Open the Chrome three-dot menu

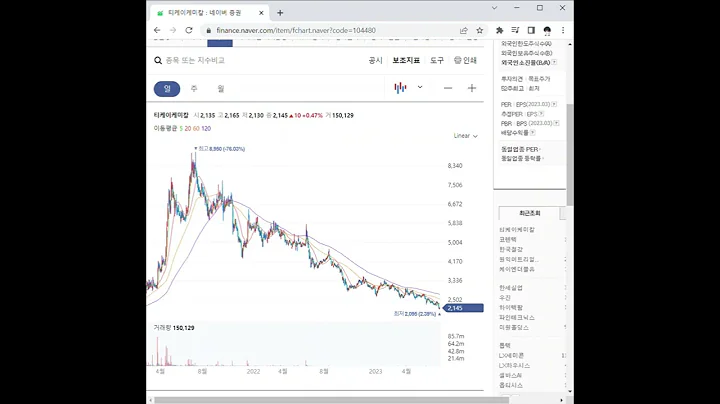point(563,30)
